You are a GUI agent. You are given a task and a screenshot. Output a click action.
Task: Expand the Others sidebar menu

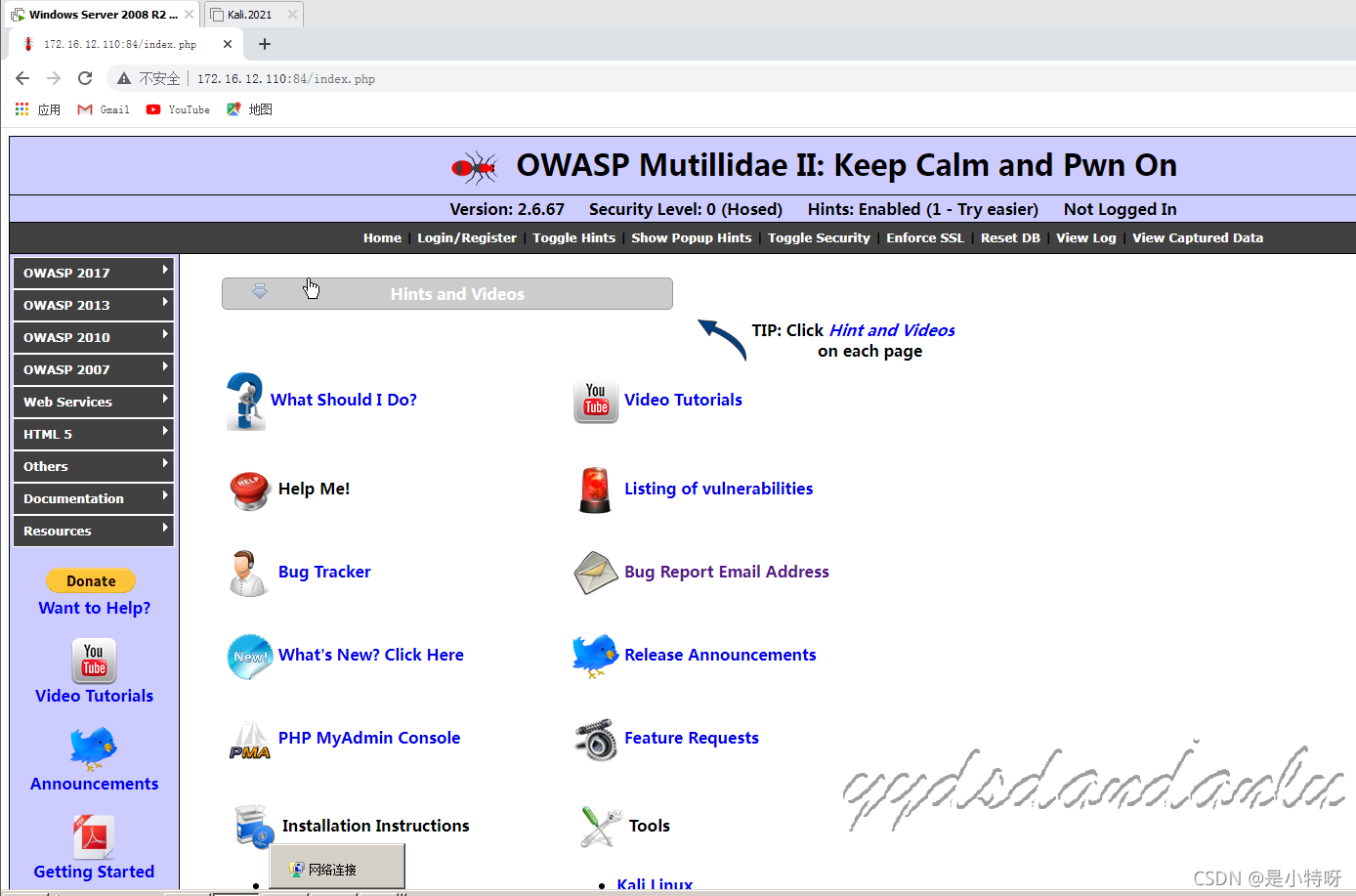[94, 466]
